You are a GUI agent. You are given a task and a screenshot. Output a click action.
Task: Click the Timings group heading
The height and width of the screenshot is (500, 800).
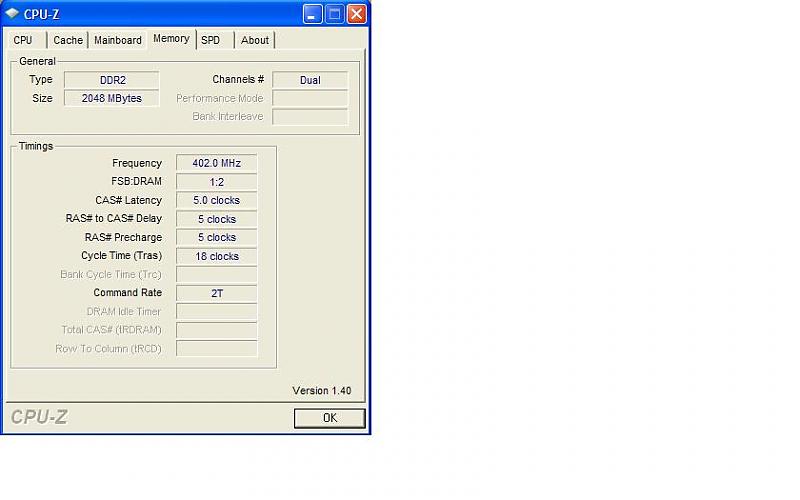pos(36,146)
